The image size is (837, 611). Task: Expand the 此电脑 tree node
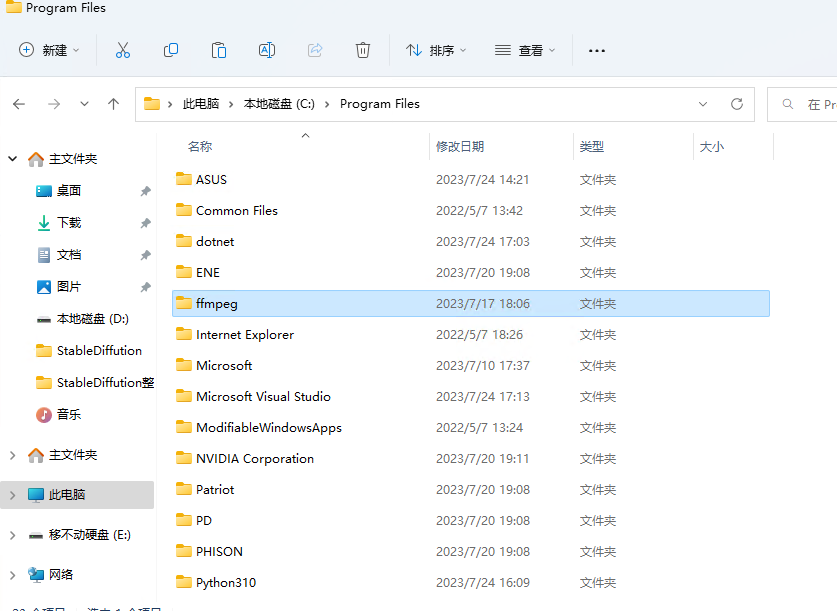click(x=13, y=495)
